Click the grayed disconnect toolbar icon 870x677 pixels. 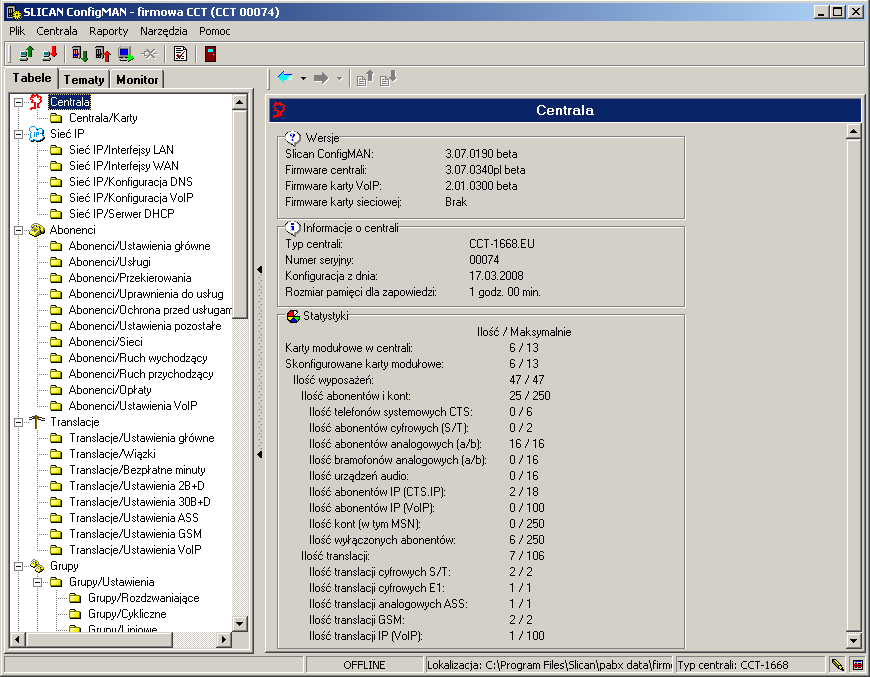pyautogui.click(x=149, y=54)
